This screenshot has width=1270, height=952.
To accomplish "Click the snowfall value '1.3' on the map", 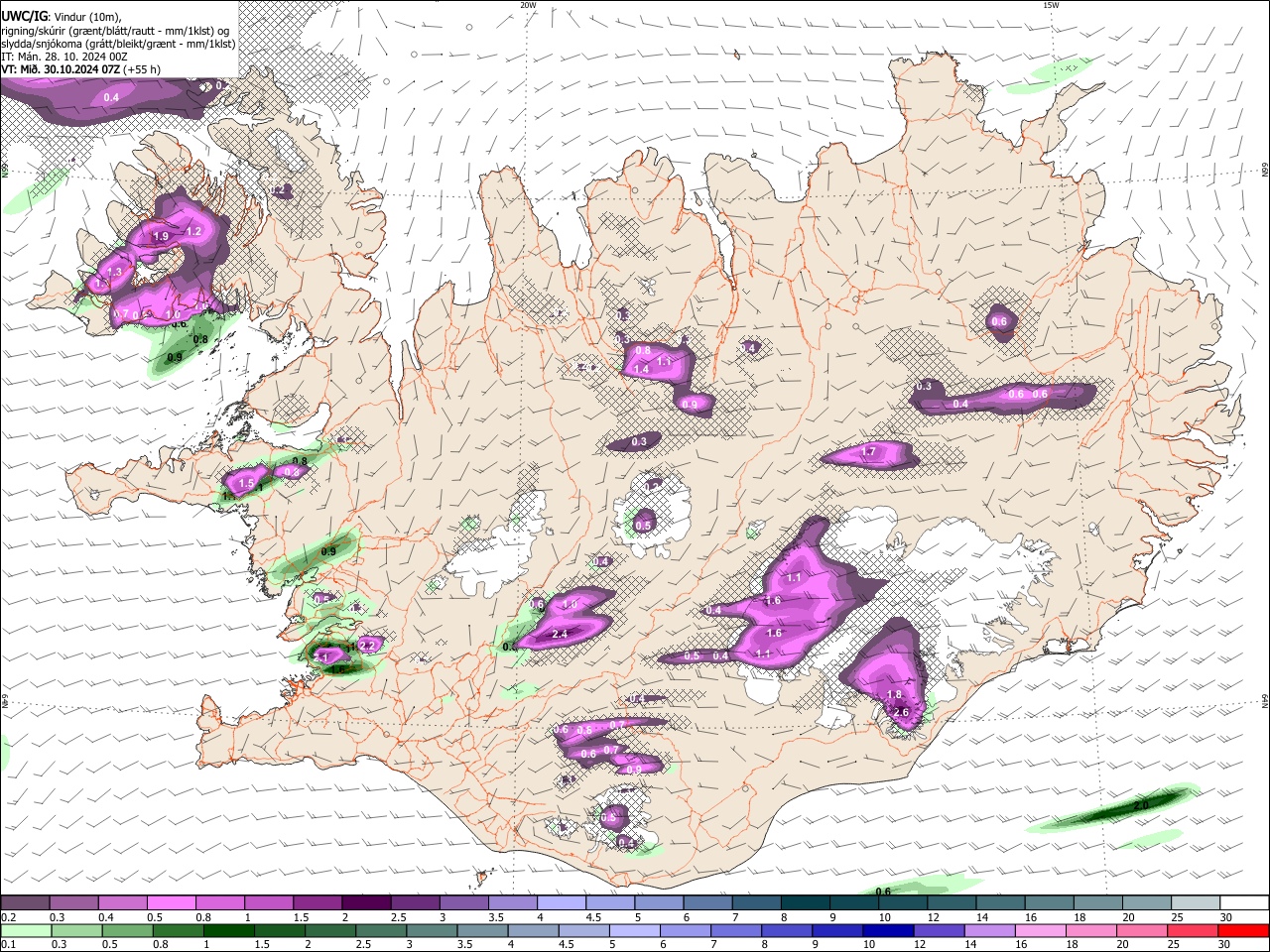I will (x=114, y=272).
